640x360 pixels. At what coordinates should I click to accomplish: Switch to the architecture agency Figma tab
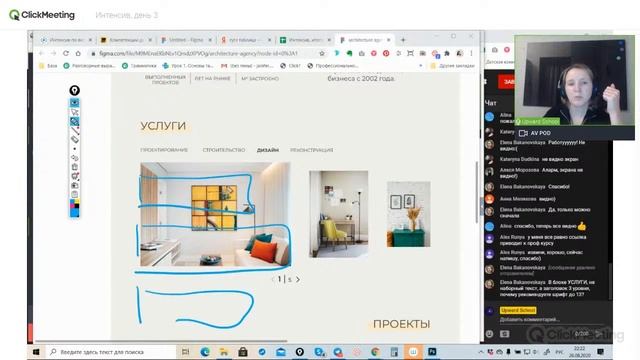coord(364,40)
